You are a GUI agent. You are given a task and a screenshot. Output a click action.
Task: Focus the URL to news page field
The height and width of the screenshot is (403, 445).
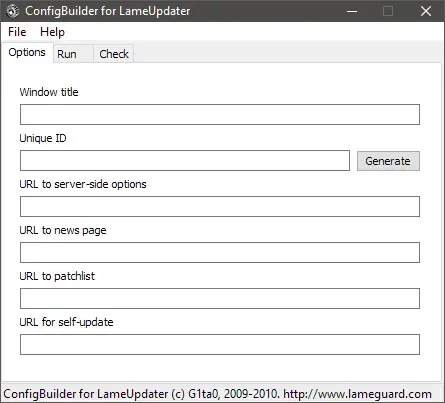point(220,252)
